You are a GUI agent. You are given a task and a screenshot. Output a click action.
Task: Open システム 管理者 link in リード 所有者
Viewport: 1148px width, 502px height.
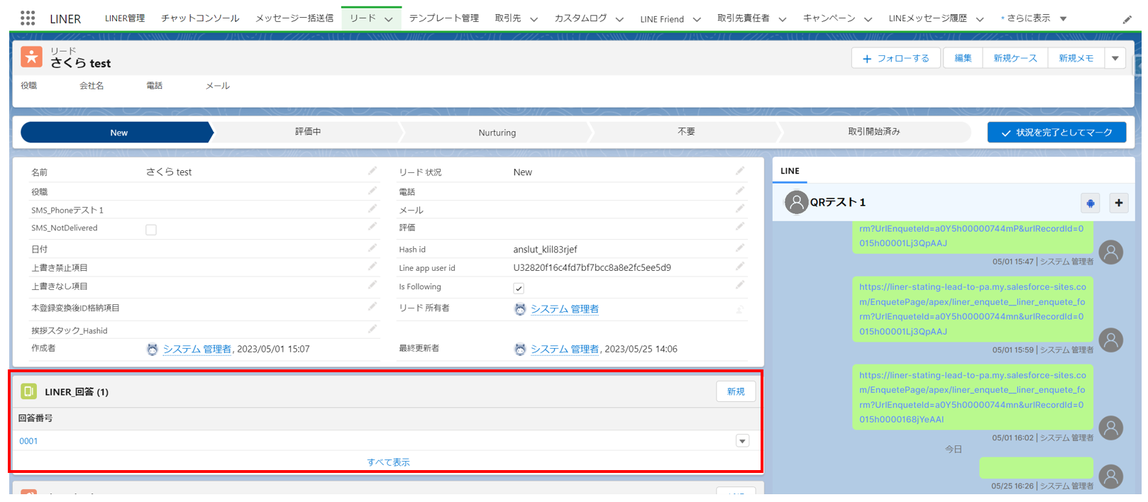coord(564,309)
